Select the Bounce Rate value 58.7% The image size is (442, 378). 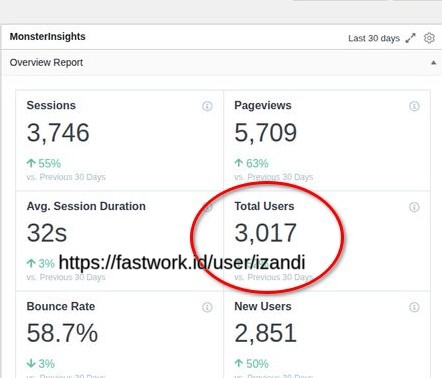click(62, 333)
